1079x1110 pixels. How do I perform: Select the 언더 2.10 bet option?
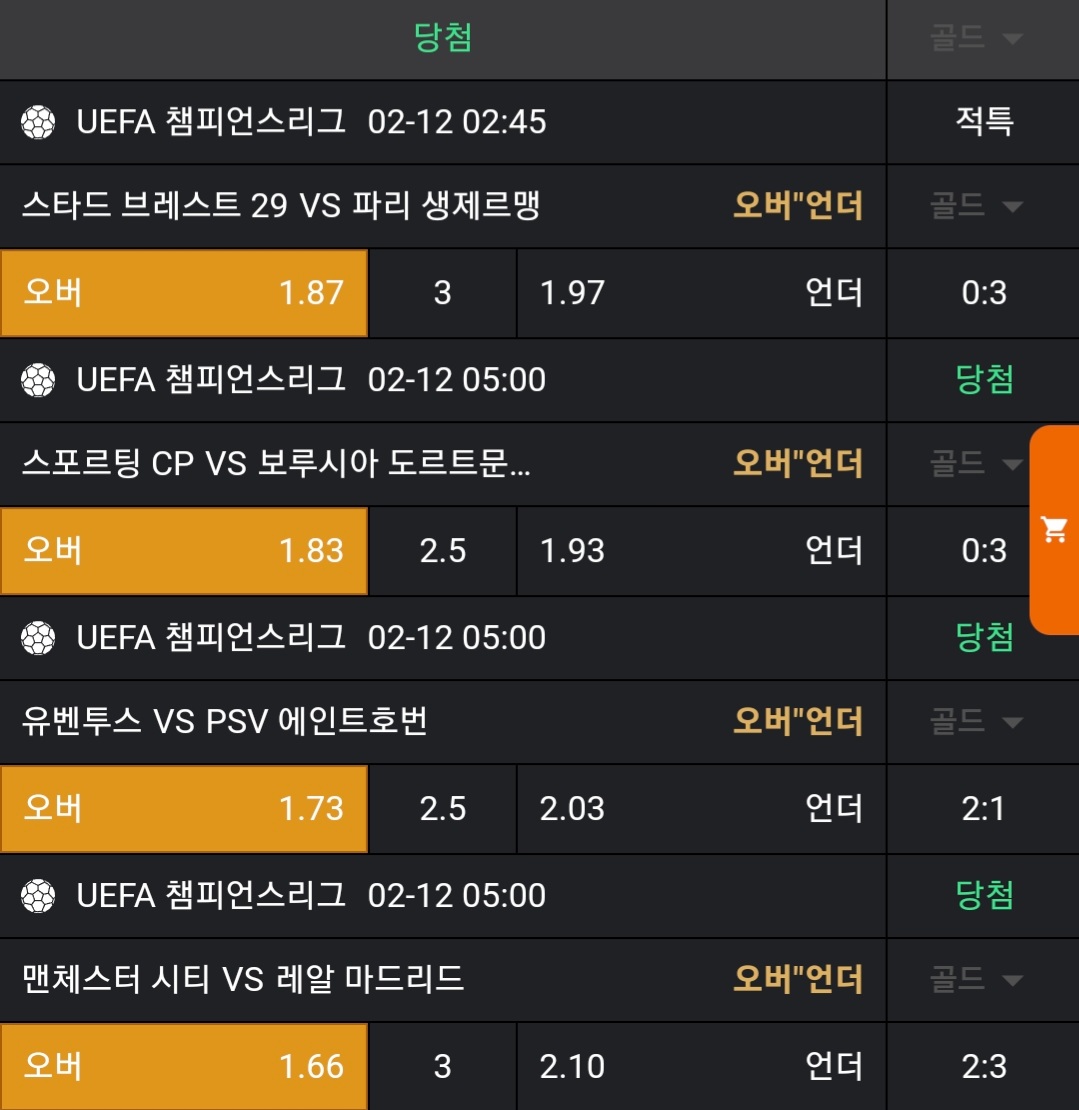coord(701,1066)
